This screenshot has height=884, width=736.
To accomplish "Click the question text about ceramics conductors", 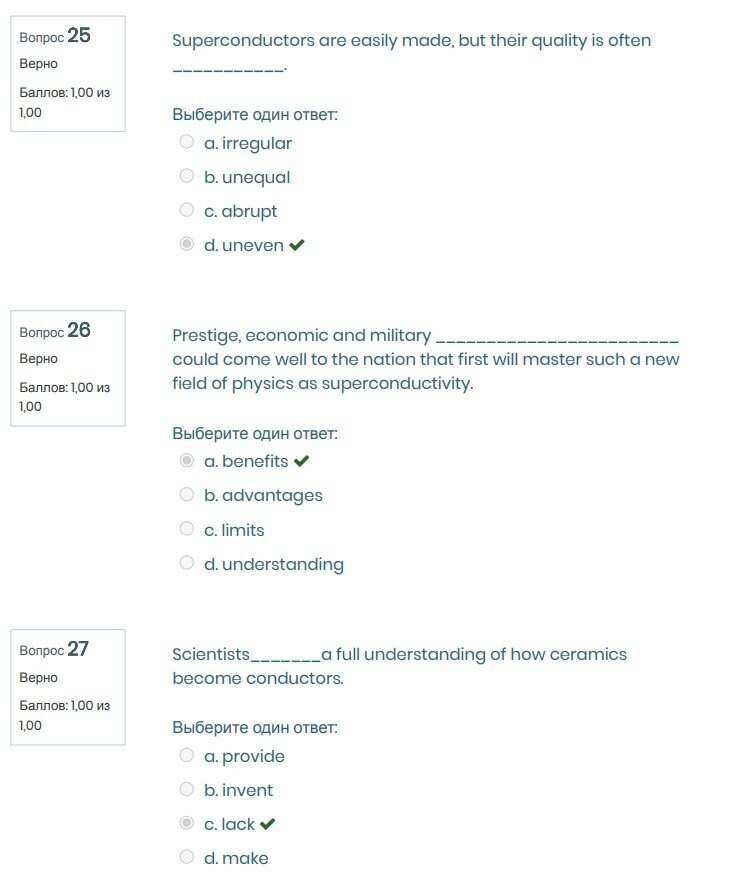I will pyautogui.click(x=399, y=666).
